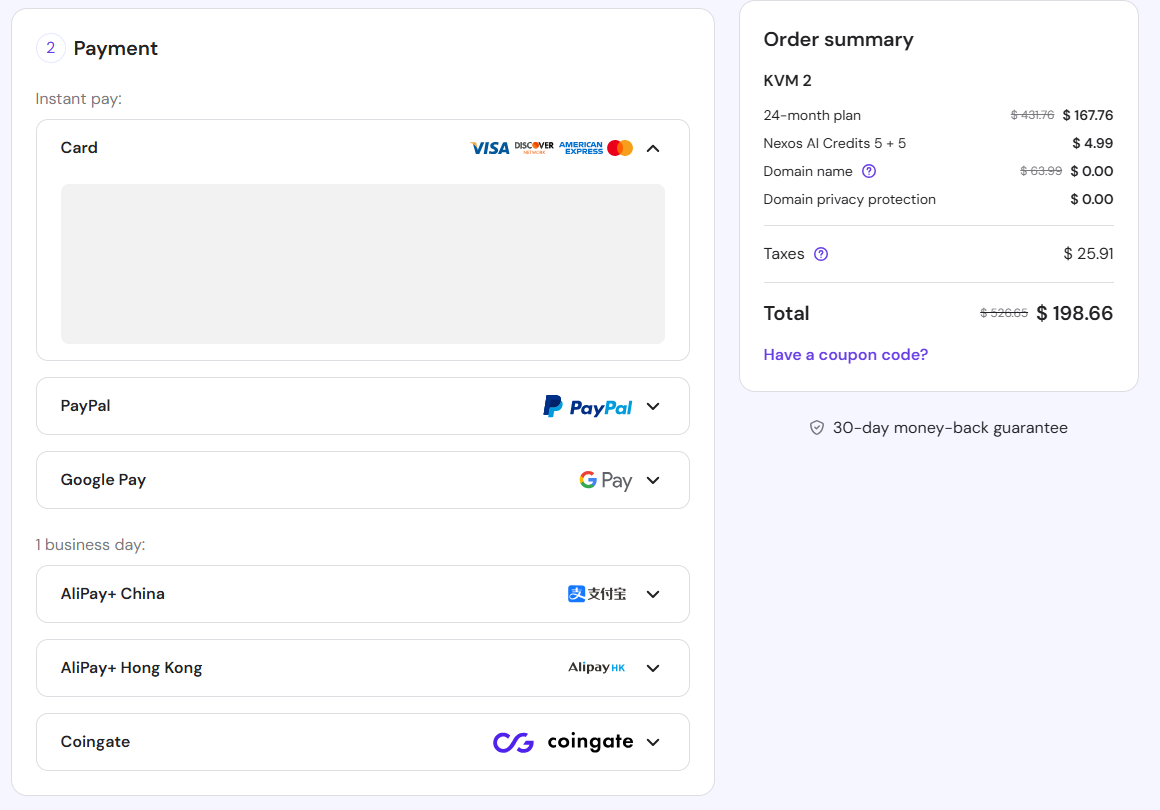1160x810 pixels.
Task: Click the PayPal logo
Action: pyautogui.click(x=588, y=406)
